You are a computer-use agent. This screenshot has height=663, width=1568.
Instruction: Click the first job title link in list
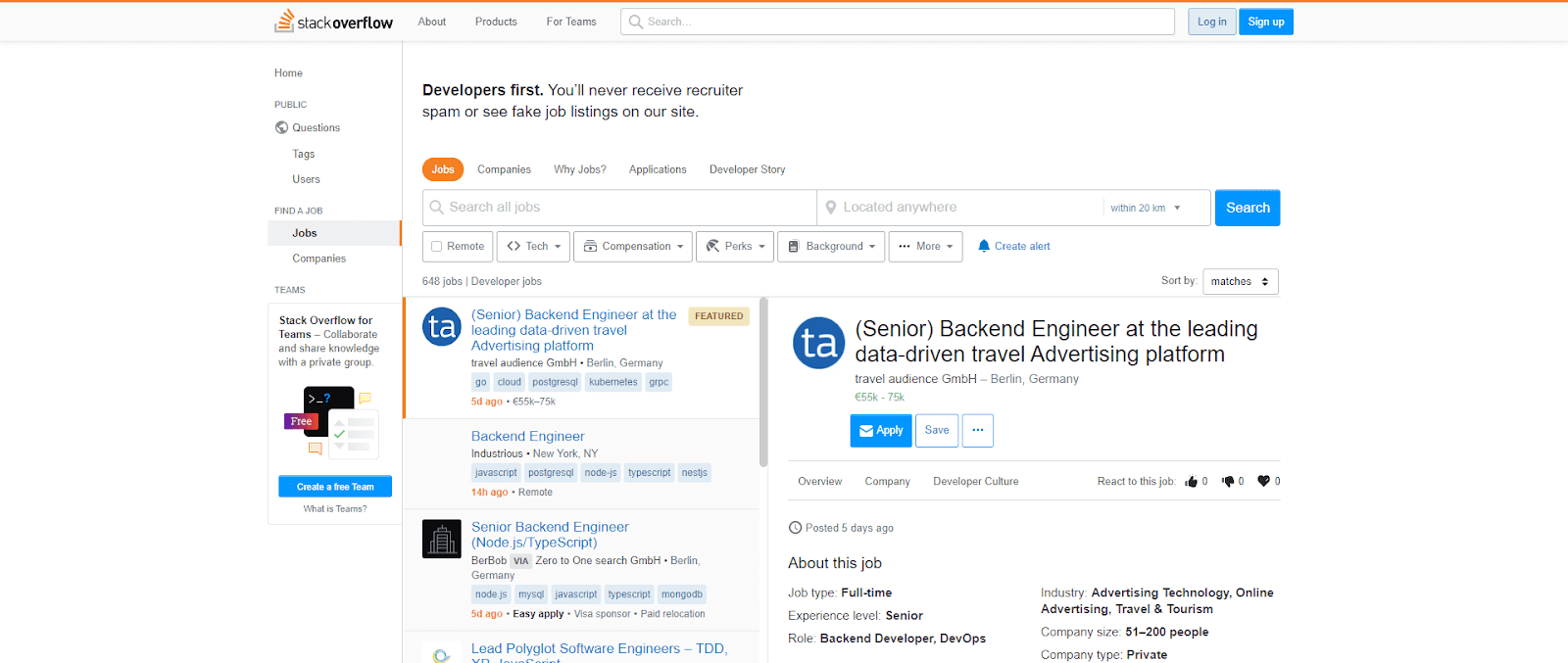573,330
